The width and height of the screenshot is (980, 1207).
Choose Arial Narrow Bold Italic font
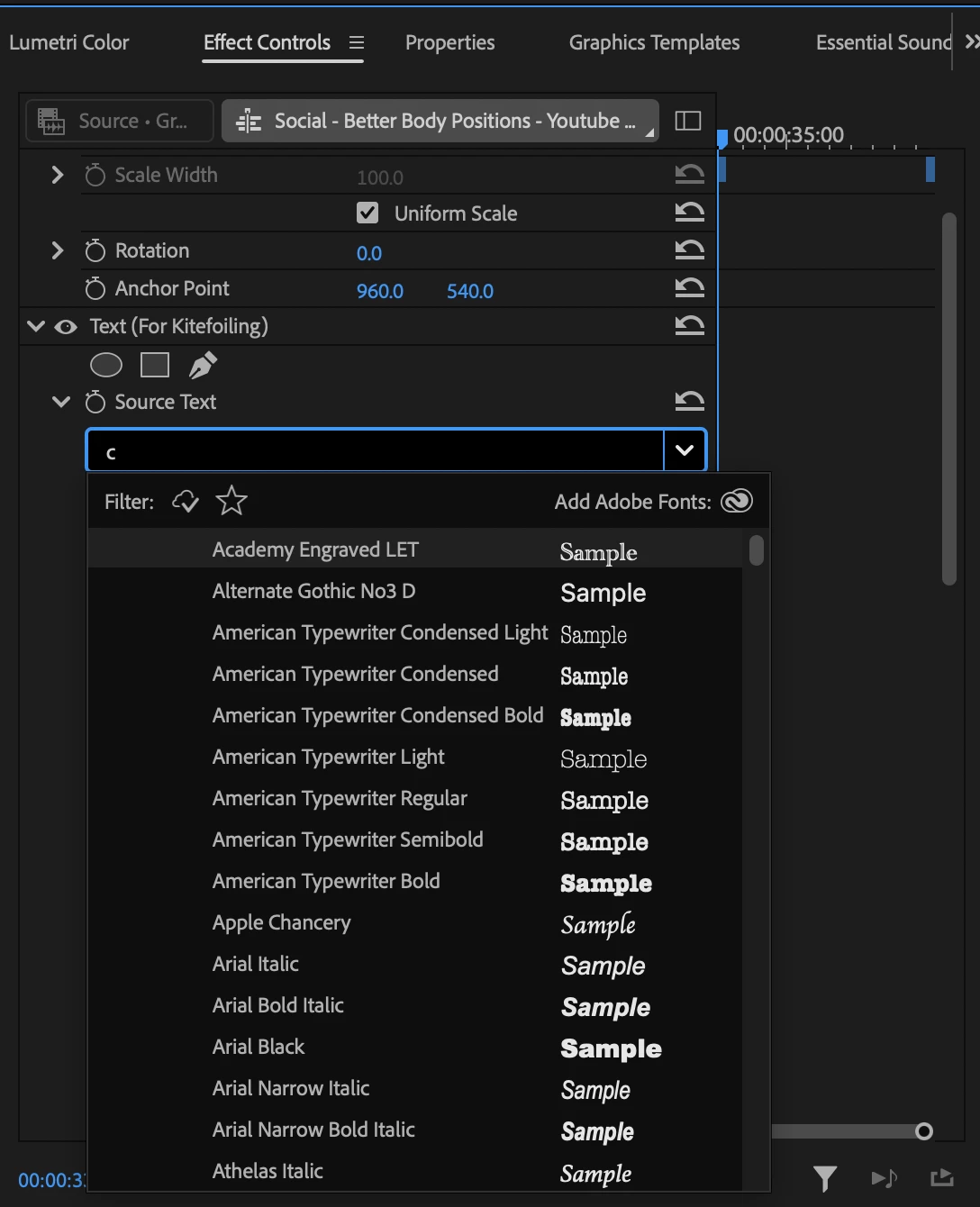click(415, 1130)
